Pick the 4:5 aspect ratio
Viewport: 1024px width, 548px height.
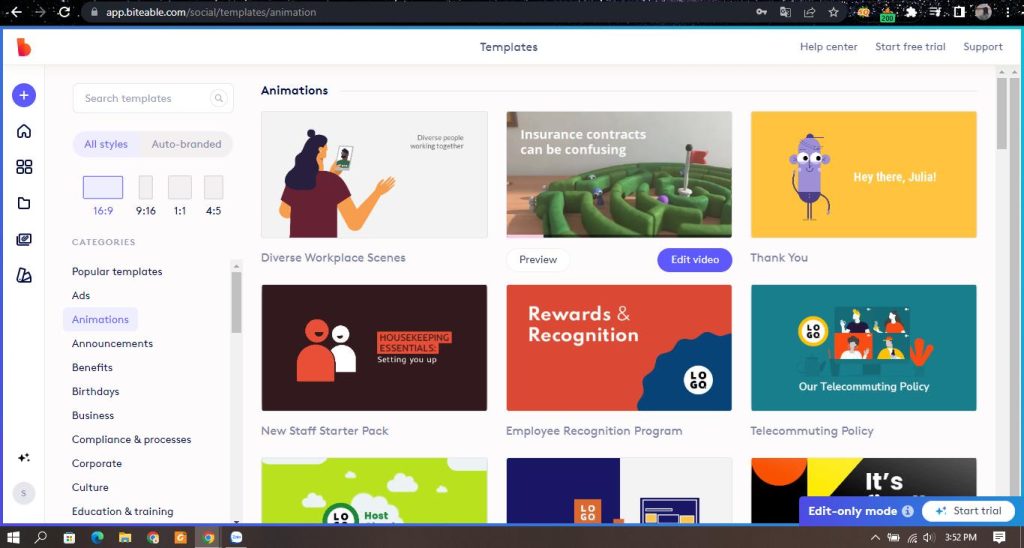click(x=213, y=188)
